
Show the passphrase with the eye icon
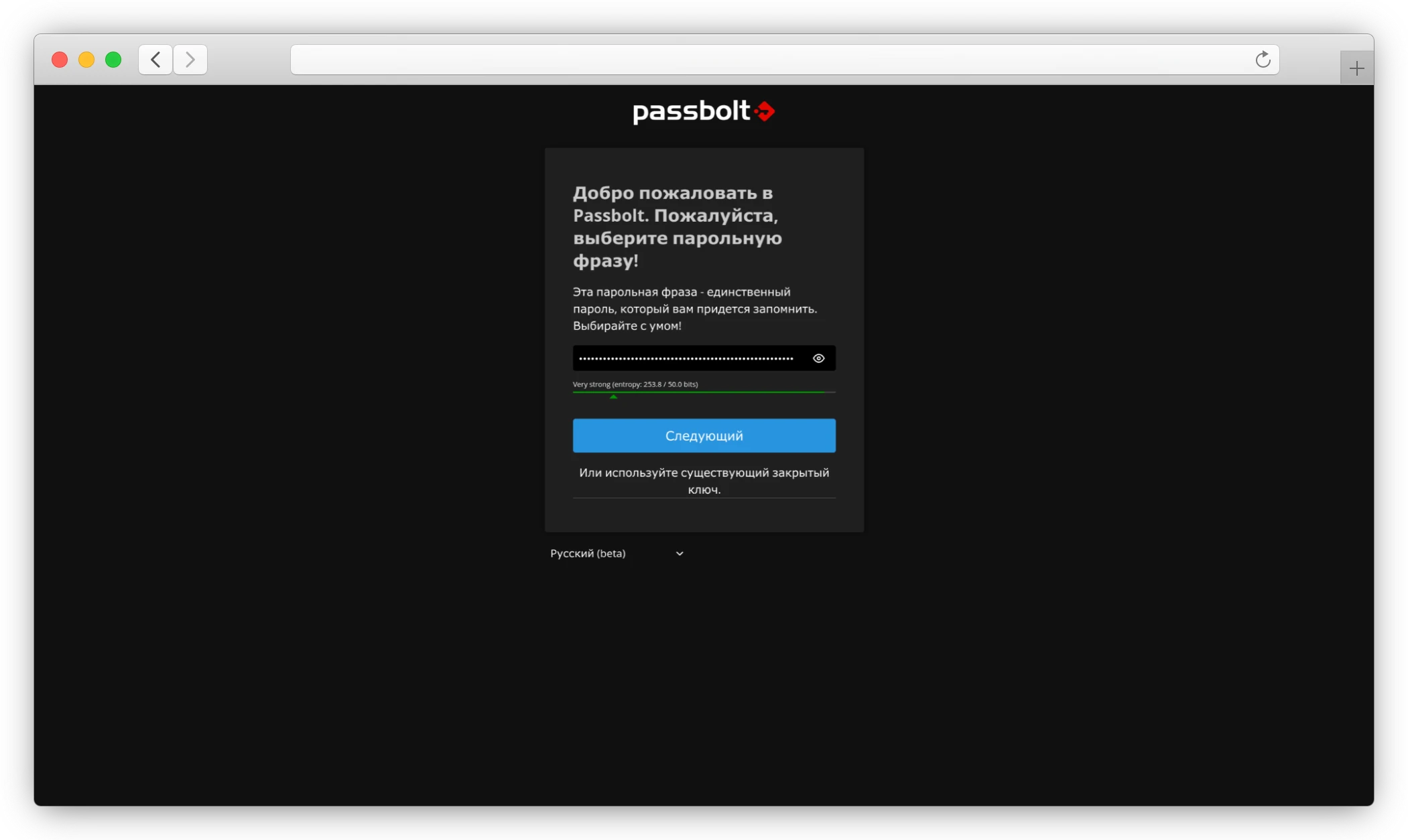pyautogui.click(x=818, y=358)
